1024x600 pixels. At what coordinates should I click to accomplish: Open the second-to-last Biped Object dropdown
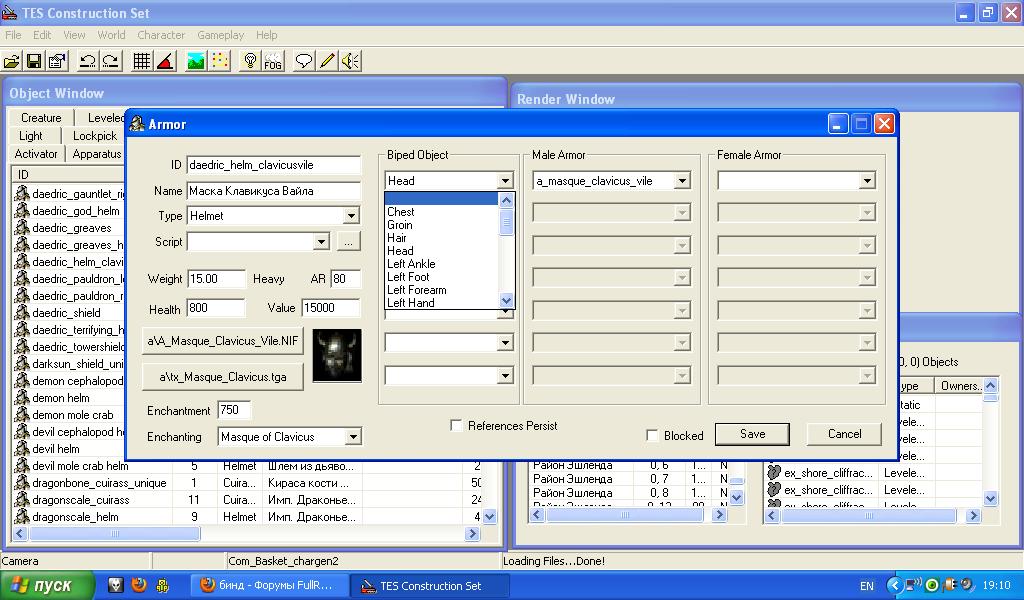[505, 342]
